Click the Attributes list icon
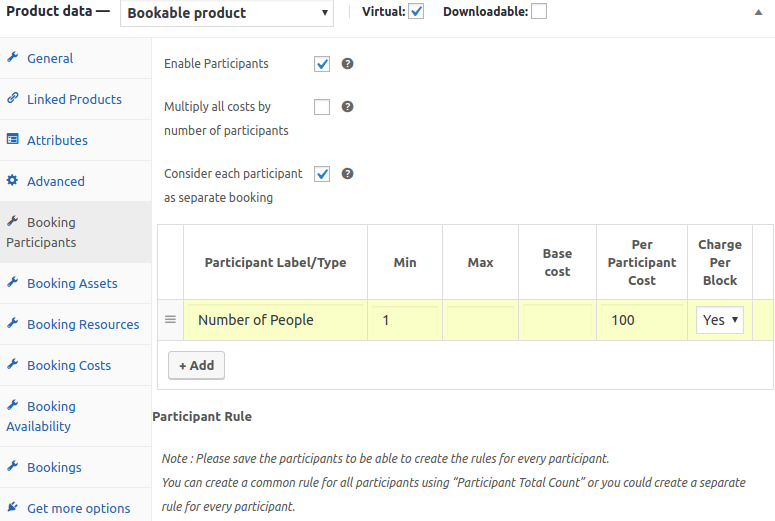 (x=13, y=139)
